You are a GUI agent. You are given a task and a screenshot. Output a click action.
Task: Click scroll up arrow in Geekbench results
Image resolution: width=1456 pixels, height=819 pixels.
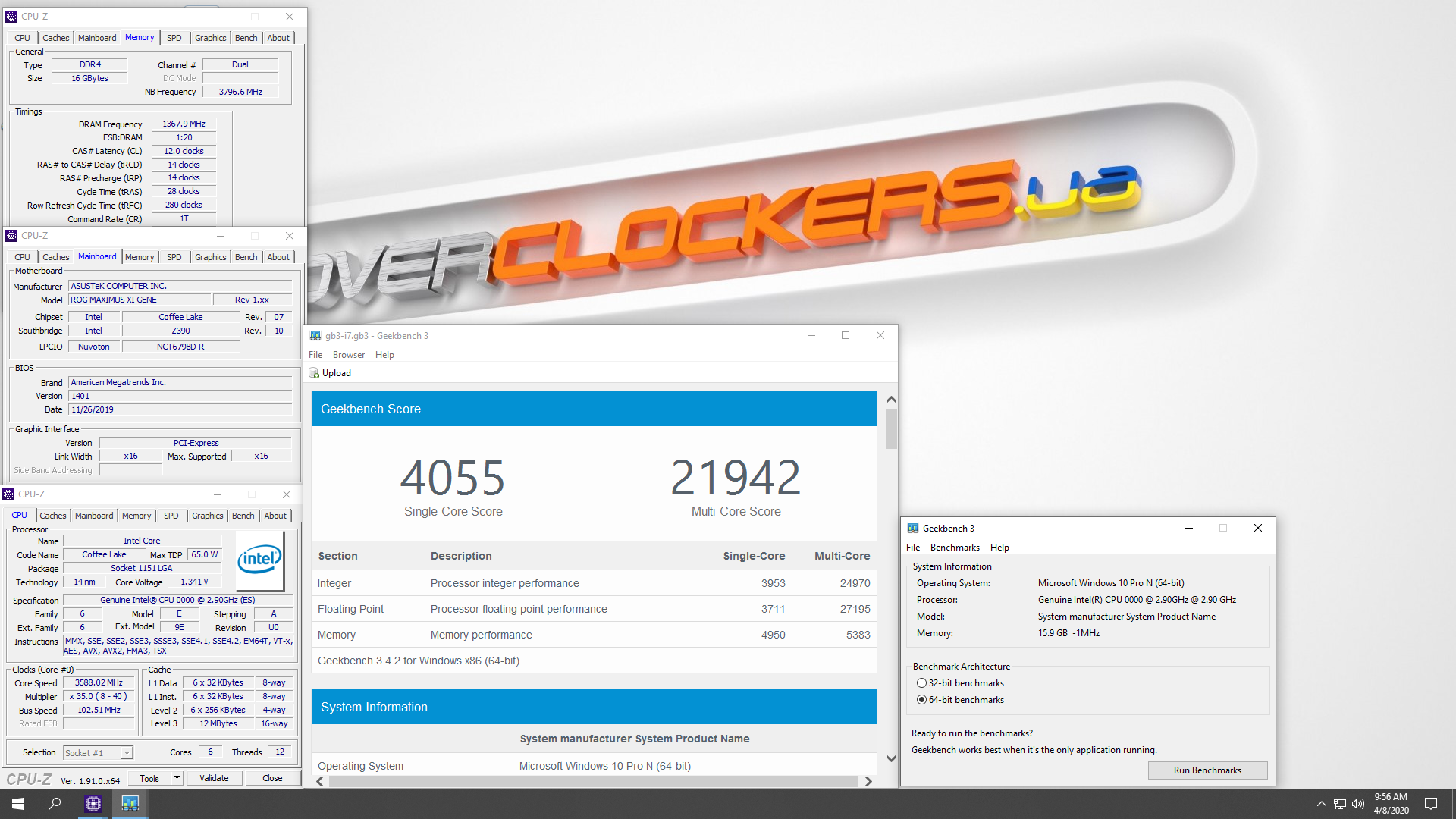click(x=891, y=399)
